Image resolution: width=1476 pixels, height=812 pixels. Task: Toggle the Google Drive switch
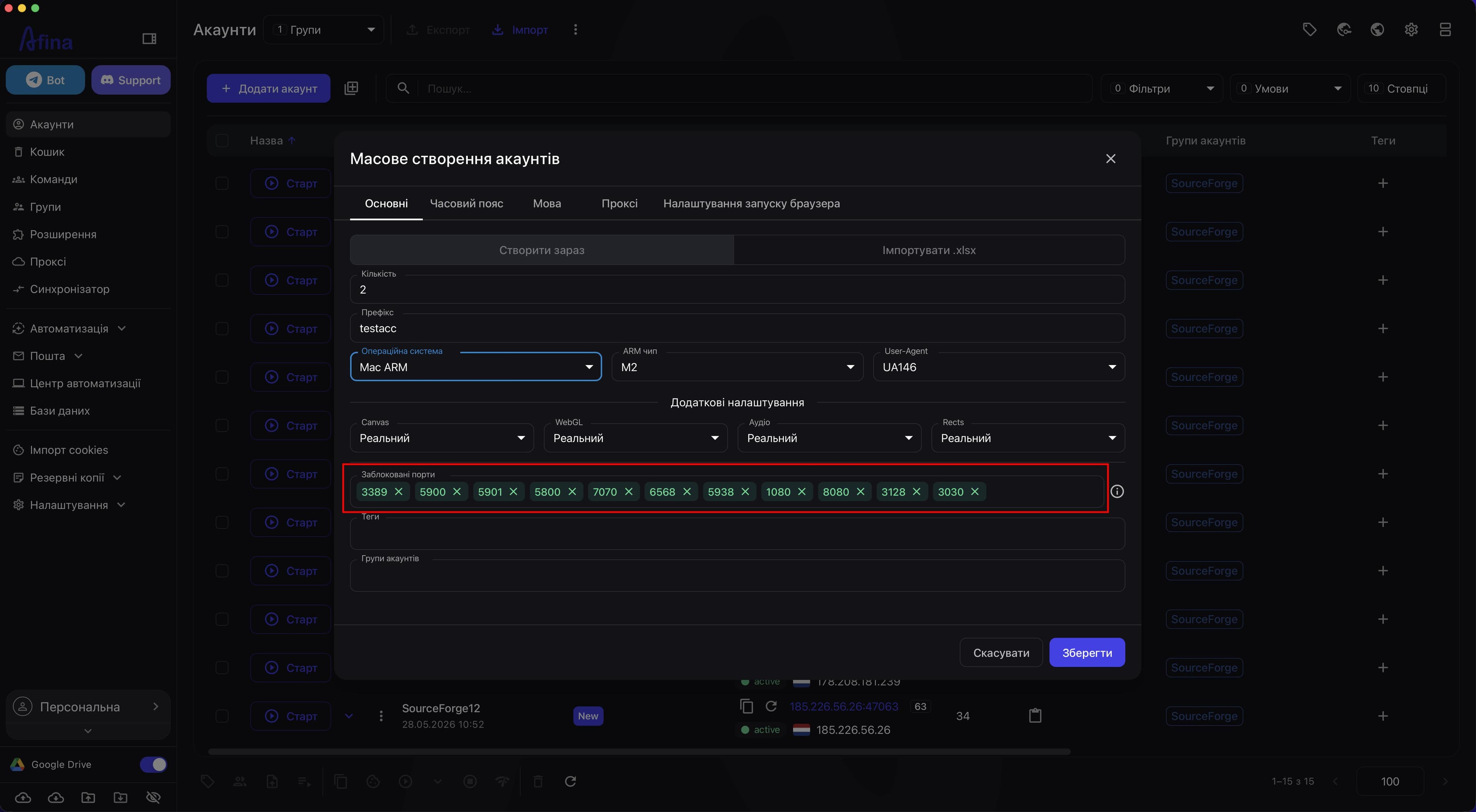click(153, 764)
